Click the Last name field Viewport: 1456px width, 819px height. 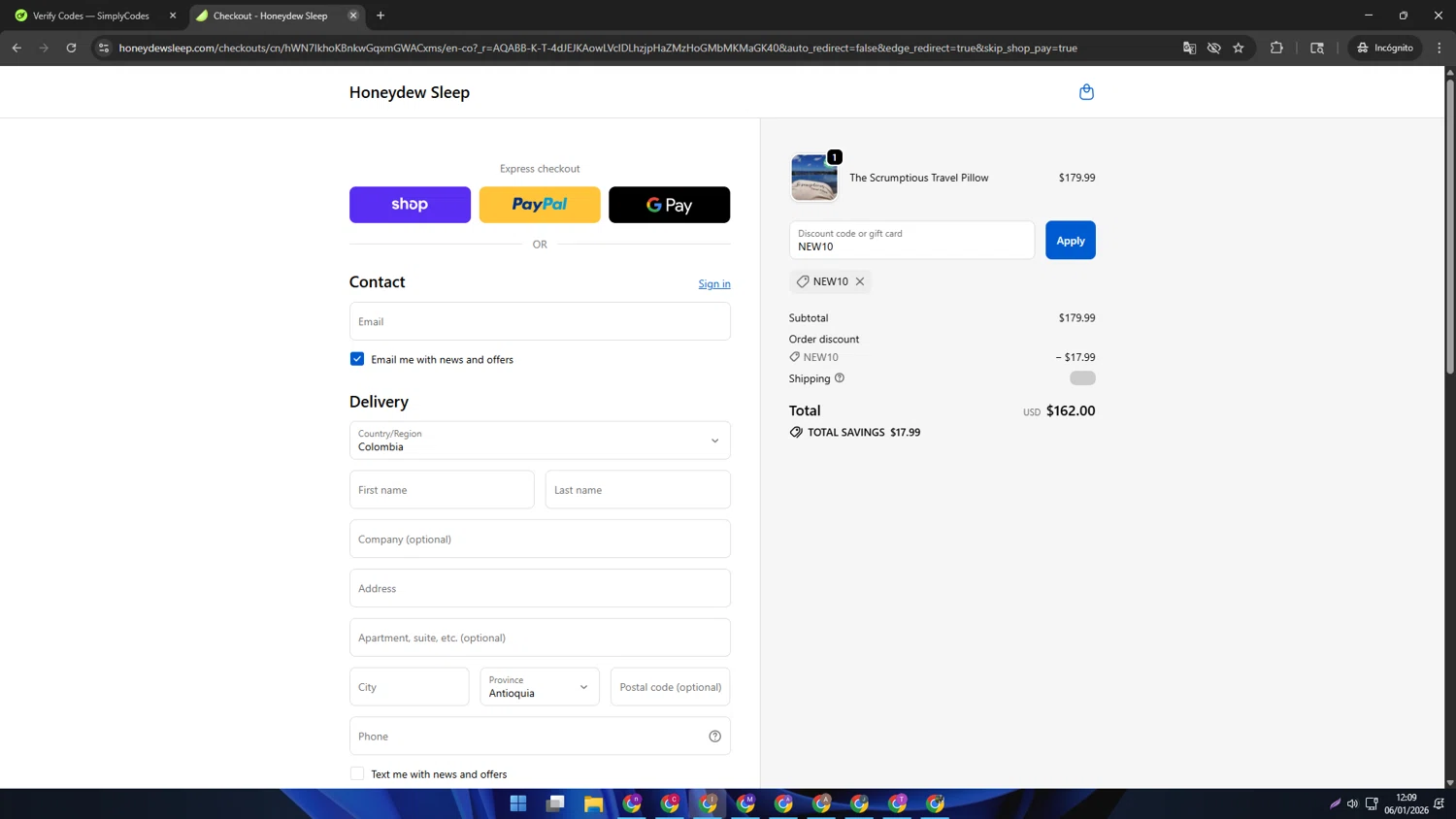pyautogui.click(x=638, y=490)
